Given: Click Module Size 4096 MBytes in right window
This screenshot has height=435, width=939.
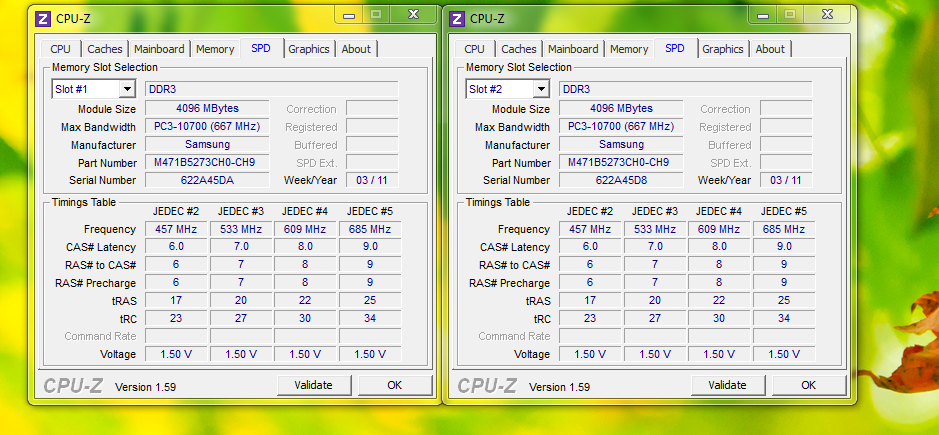Looking at the screenshot, I should click(621, 108).
